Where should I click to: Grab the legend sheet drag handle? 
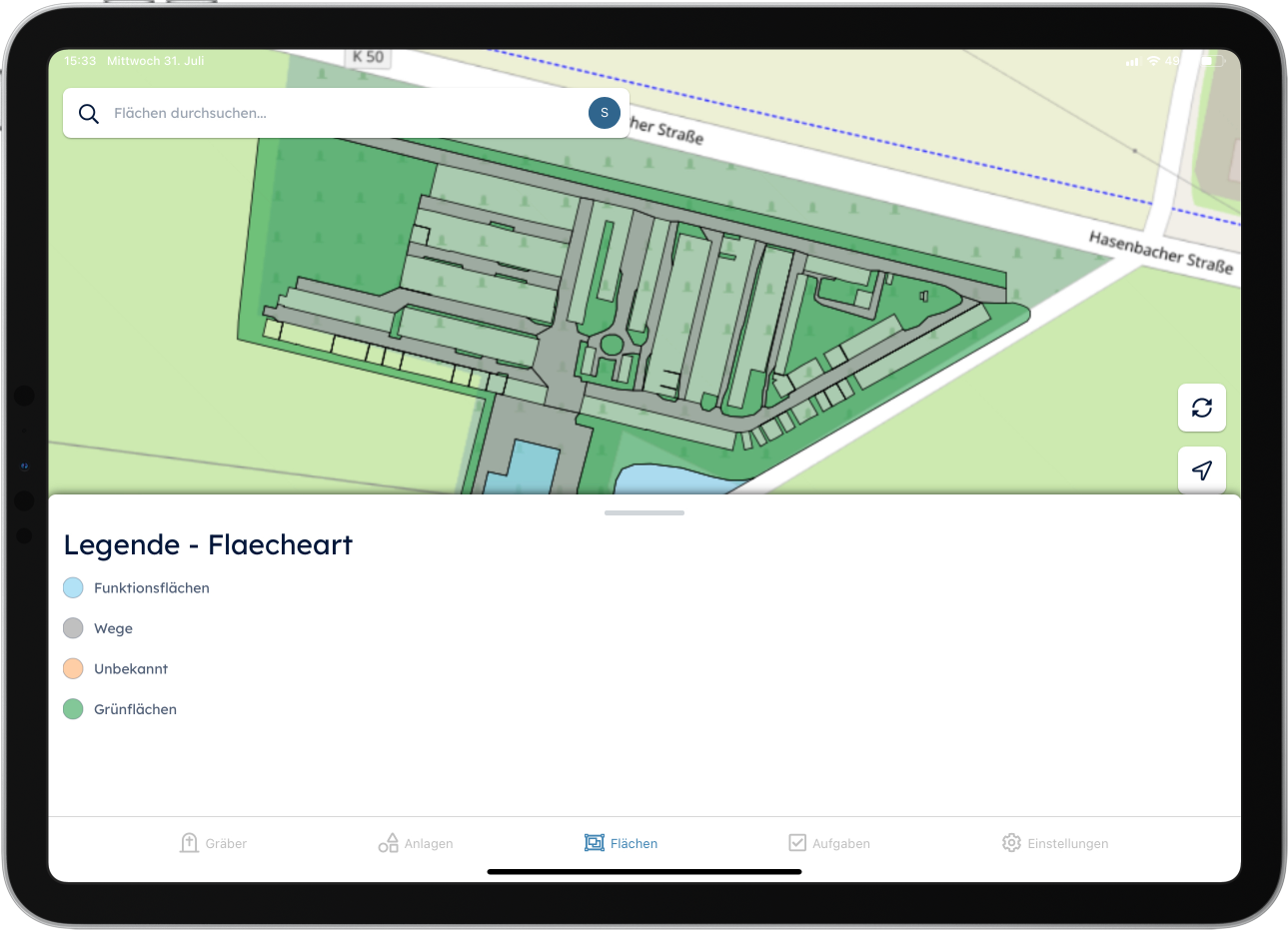click(x=644, y=512)
